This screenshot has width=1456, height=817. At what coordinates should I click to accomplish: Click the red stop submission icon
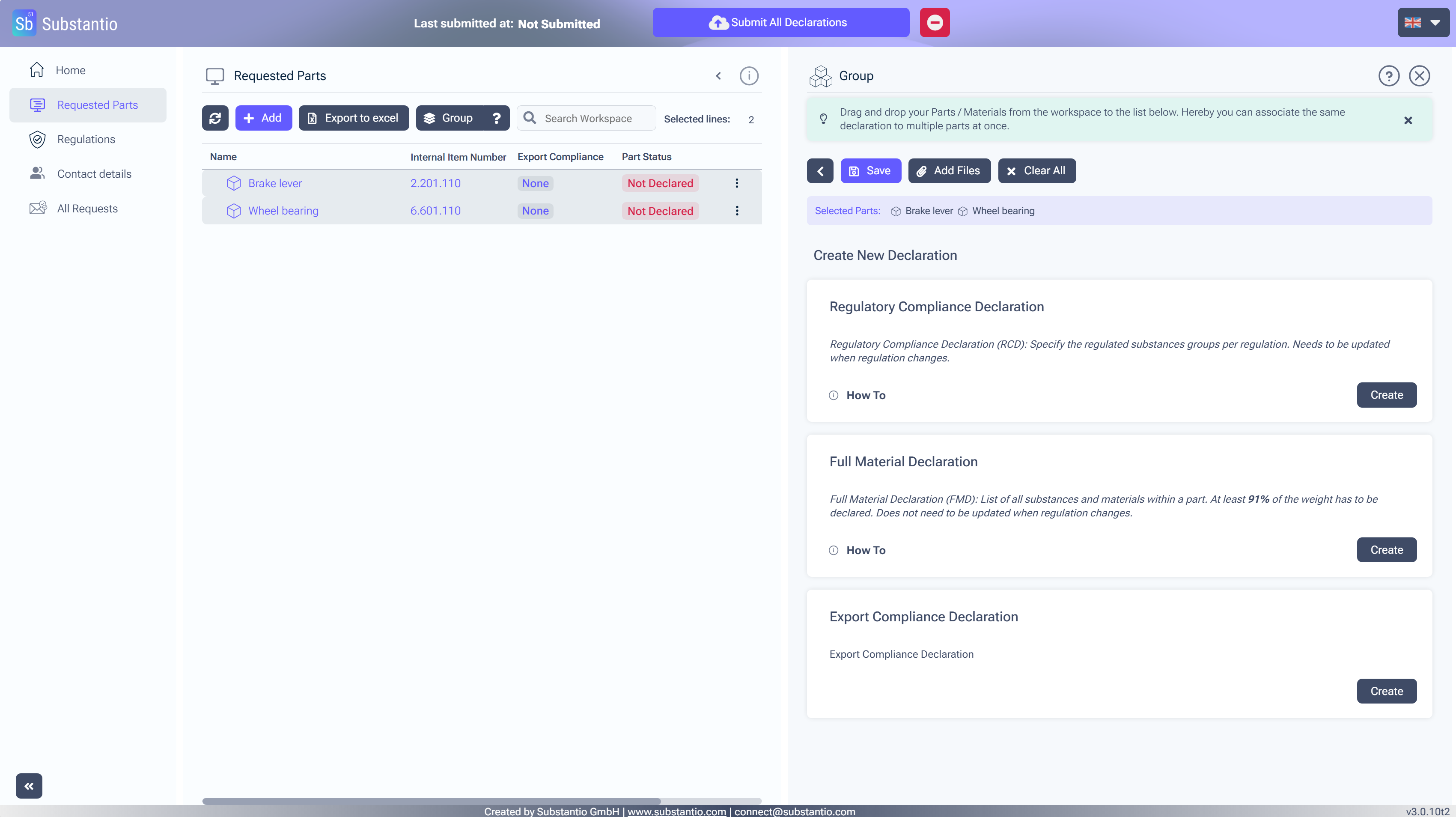tap(934, 23)
